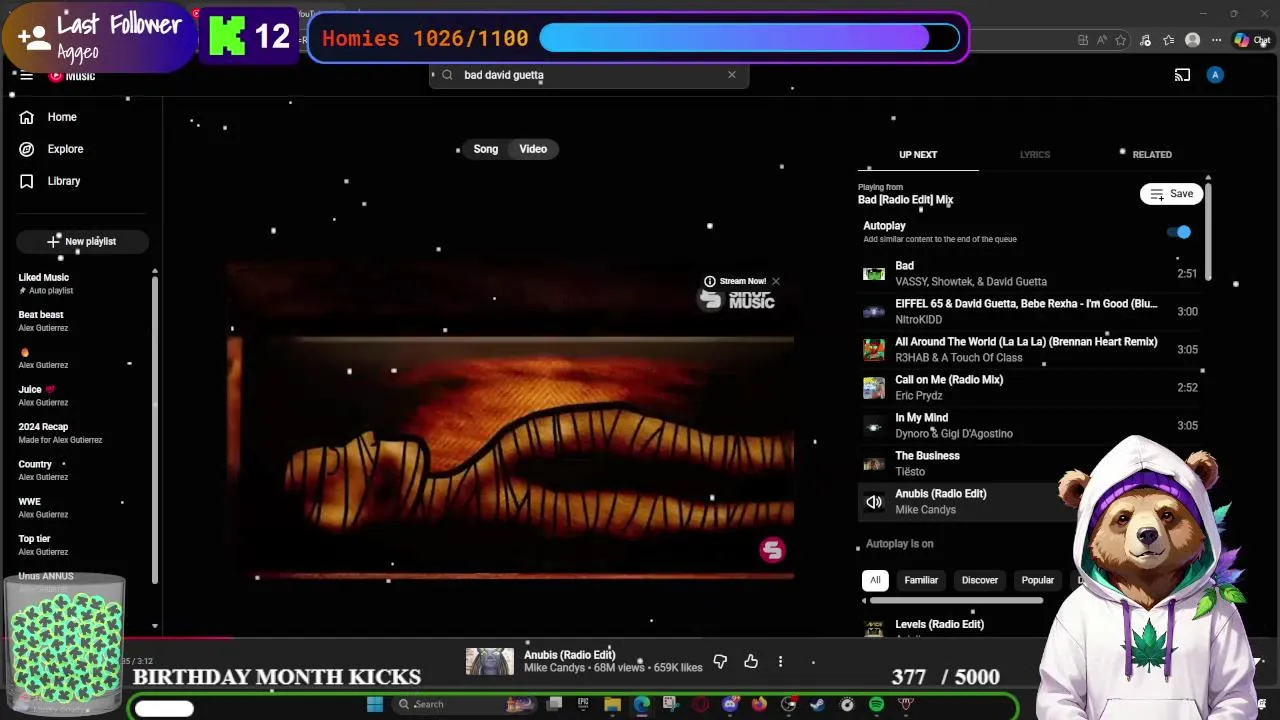The image size is (1280, 720).
Task: Click the search box with 'bad david guetta'
Action: click(x=590, y=75)
